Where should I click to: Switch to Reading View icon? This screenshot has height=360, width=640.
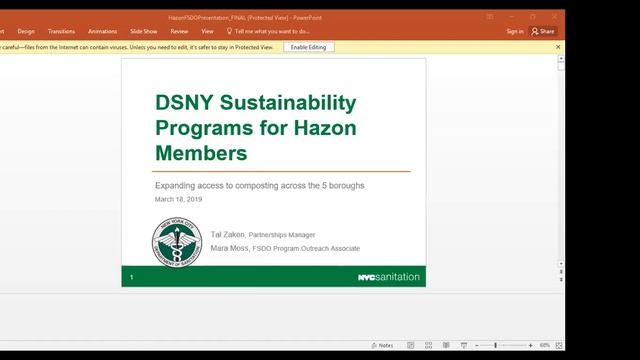click(x=446, y=345)
